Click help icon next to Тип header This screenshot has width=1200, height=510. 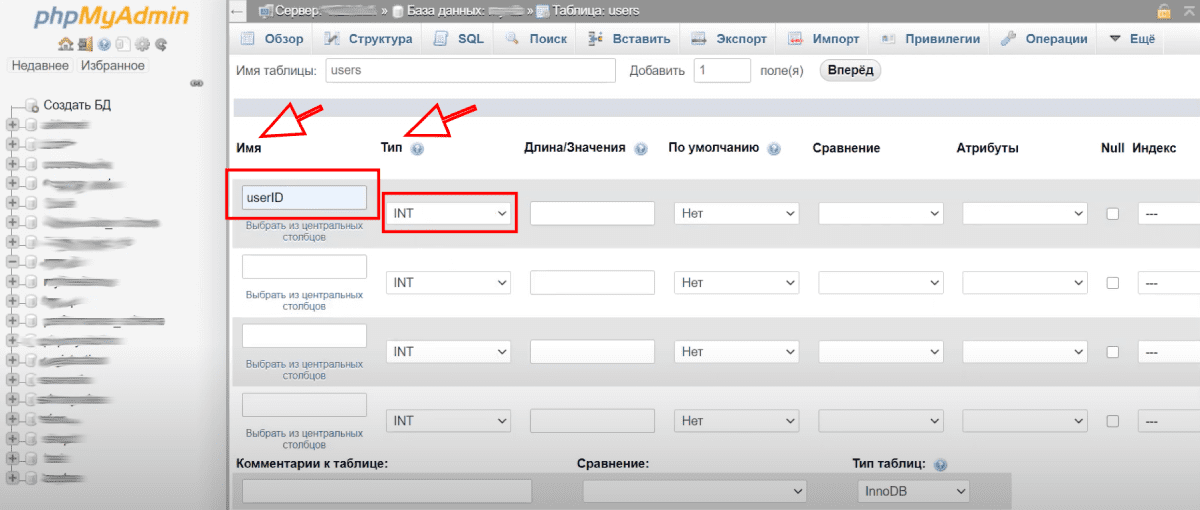click(x=417, y=148)
